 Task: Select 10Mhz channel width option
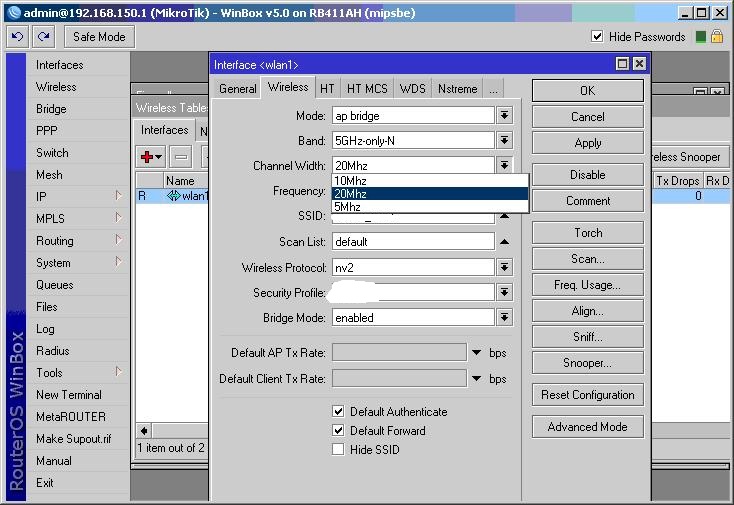point(430,181)
